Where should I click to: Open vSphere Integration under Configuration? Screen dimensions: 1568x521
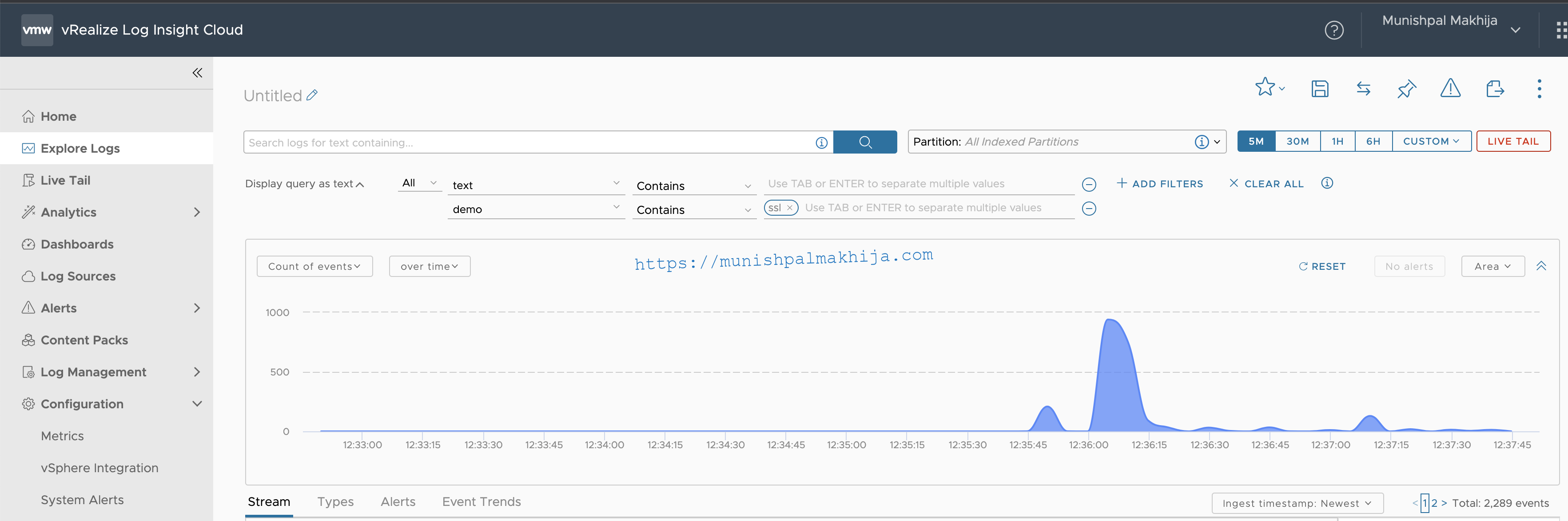tap(99, 467)
